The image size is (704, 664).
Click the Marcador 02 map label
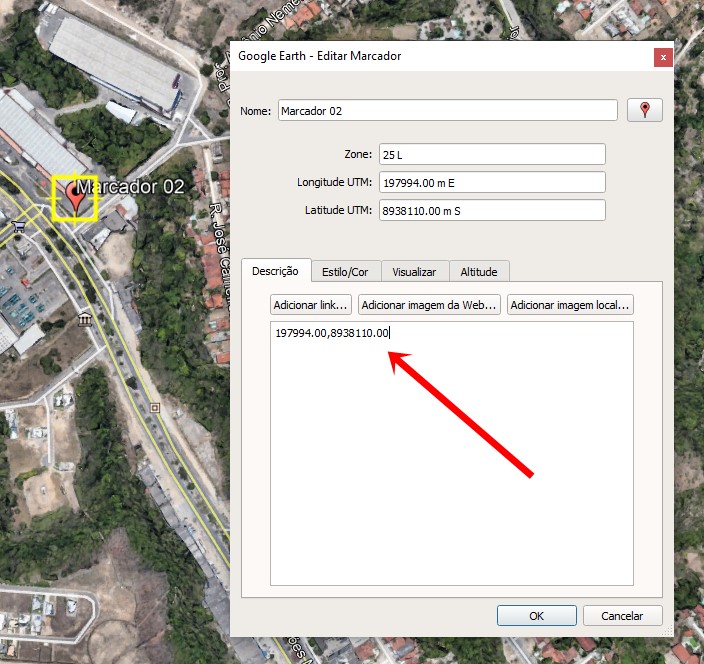point(130,187)
